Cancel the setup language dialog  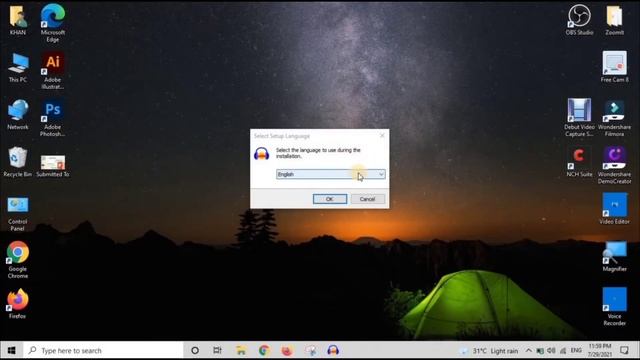click(367, 199)
